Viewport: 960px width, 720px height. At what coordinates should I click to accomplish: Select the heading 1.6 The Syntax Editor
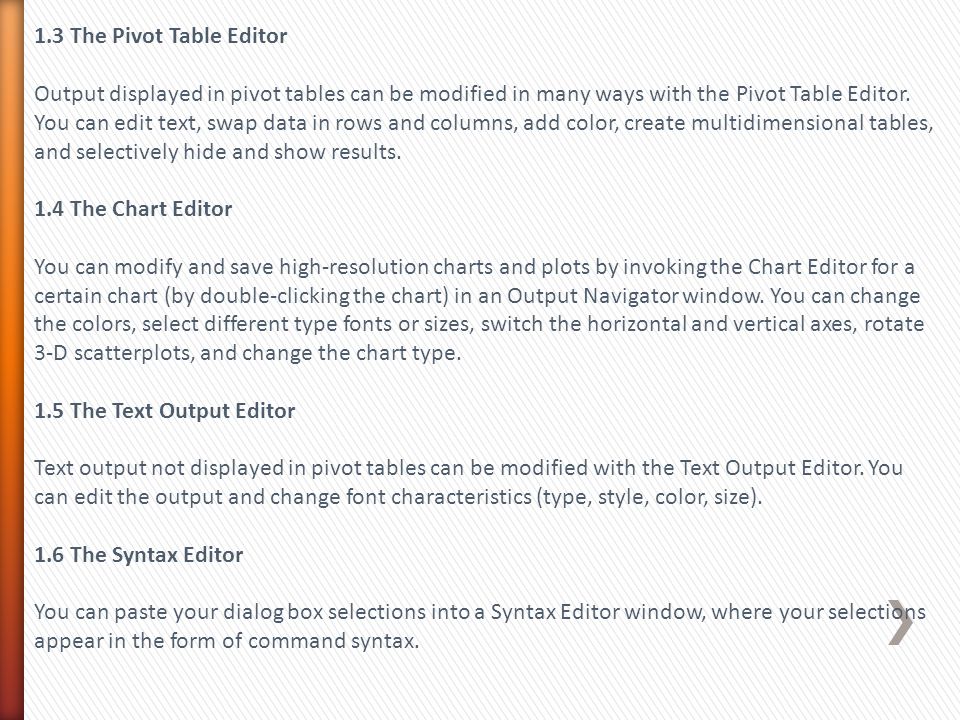click(x=138, y=555)
